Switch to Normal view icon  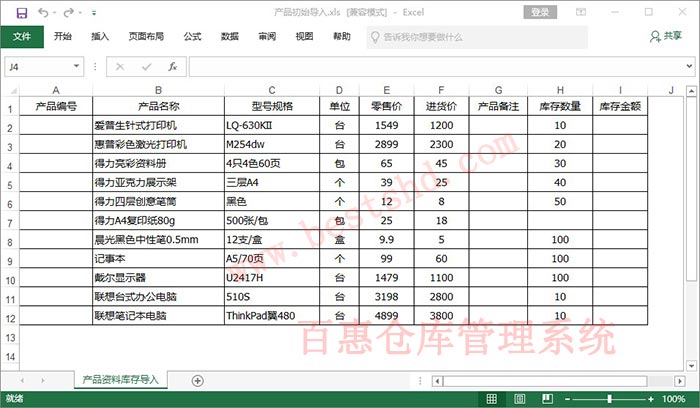click(x=492, y=399)
